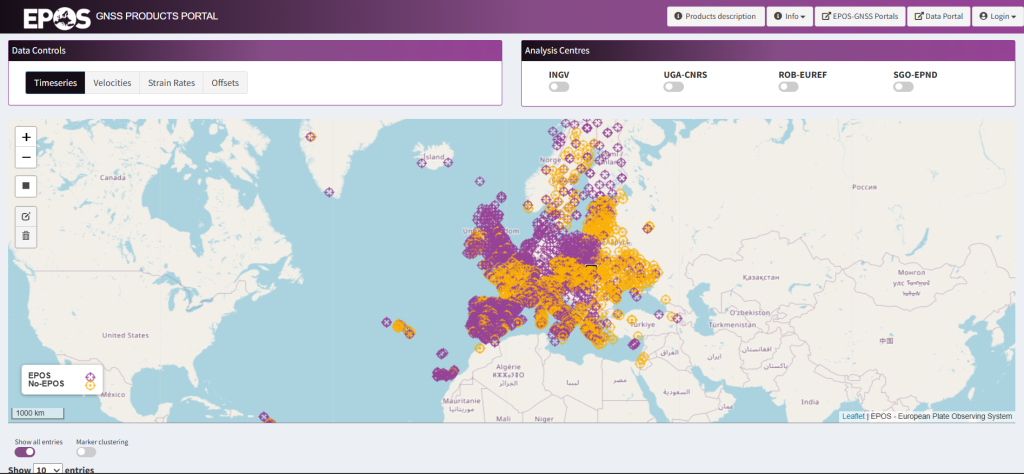Screen dimensions: 1024x474
Task: Zoom in on the map
Action: click(27, 137)
